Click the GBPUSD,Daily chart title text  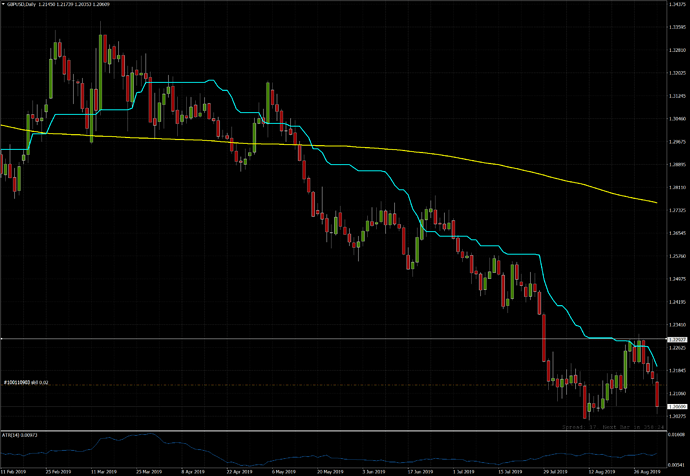pyautogui.click(x=28, y=6)
